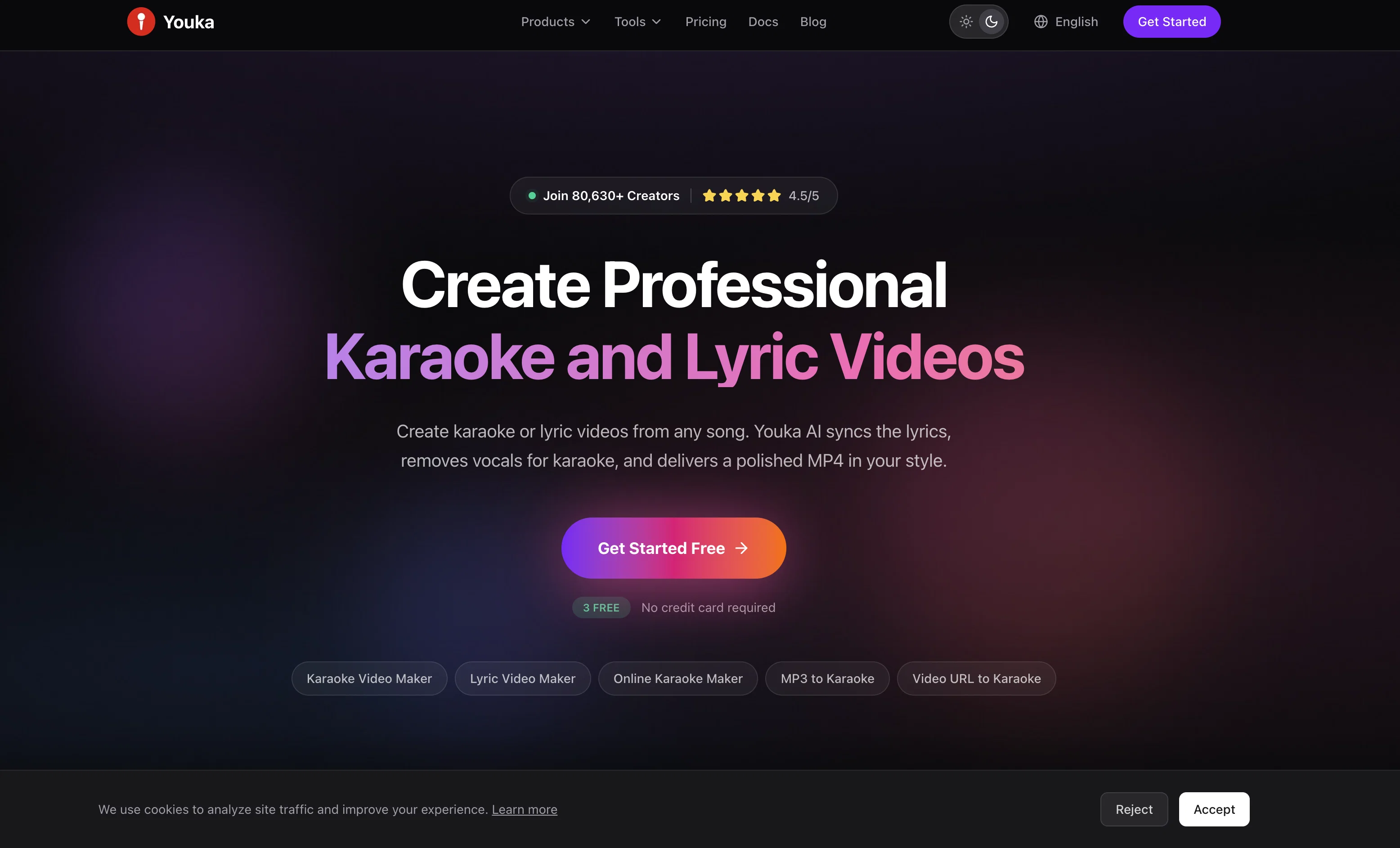Click the 4.5/5 rating text

(803, 196)
